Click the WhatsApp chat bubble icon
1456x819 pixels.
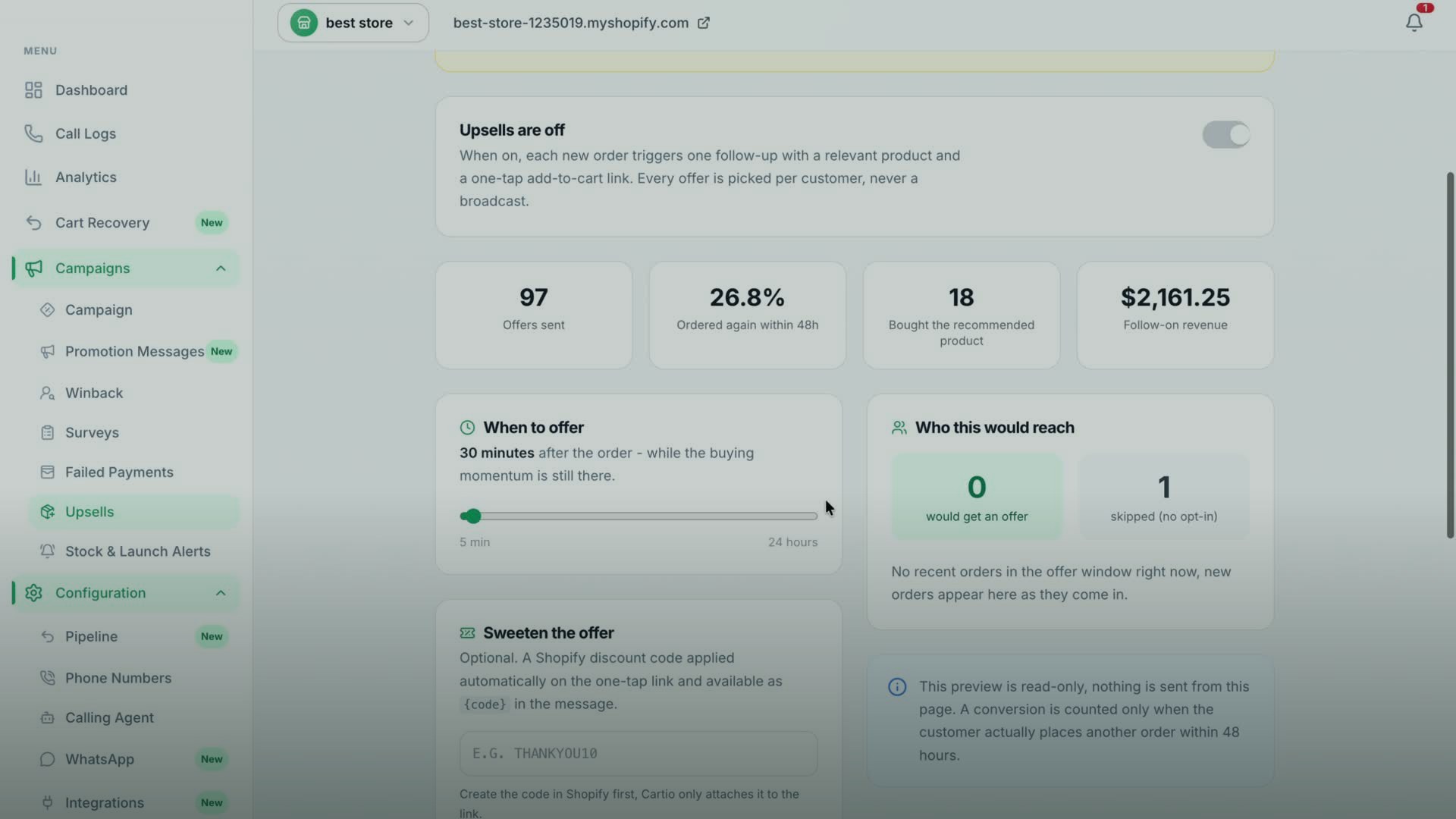pos(47,759)
